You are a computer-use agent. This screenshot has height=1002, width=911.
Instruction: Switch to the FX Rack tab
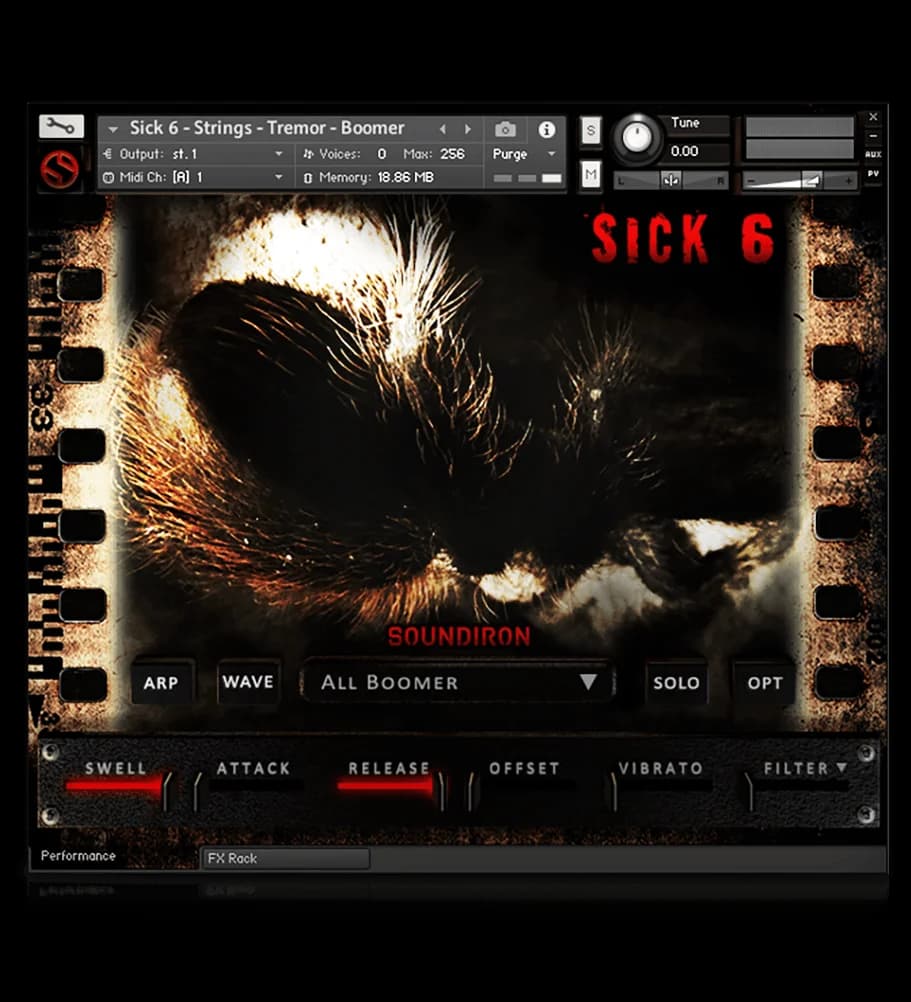[x=285, y=858]
